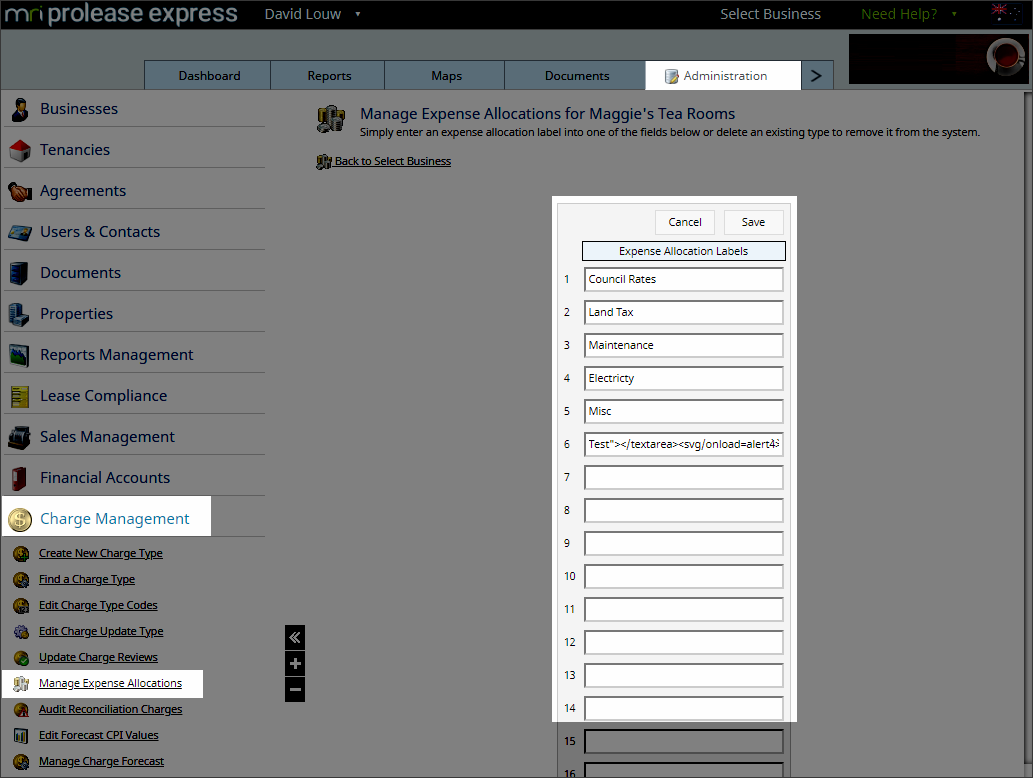
Task: Click the Audit Reconciliation Charges icon
Action: click(x=21, y=709)
